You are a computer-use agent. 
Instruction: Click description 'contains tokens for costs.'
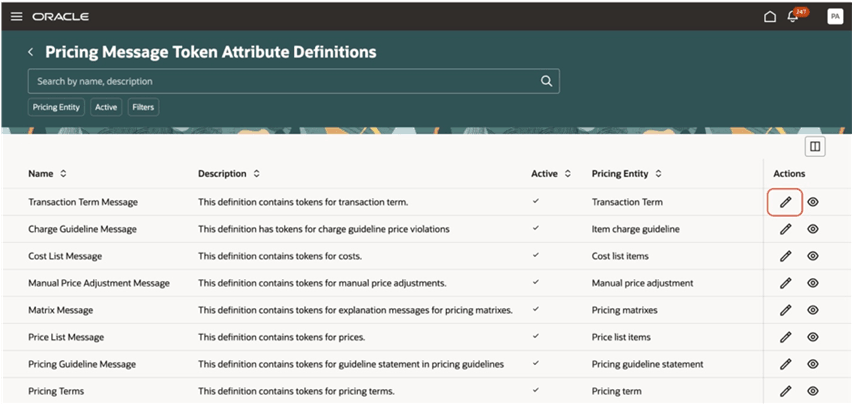coord(280,256)
